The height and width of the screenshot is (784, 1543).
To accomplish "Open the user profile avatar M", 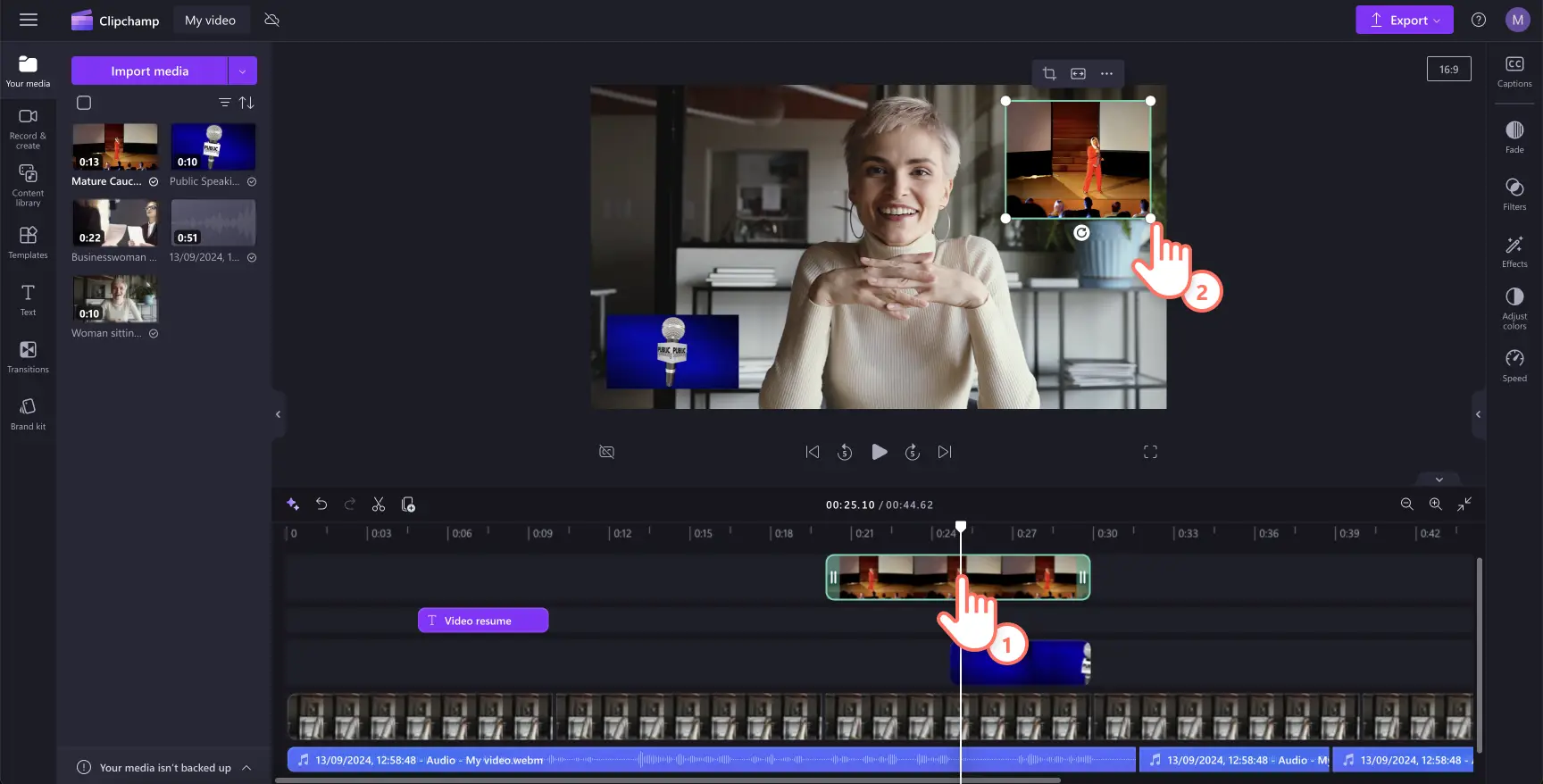I will (1518, 20).
